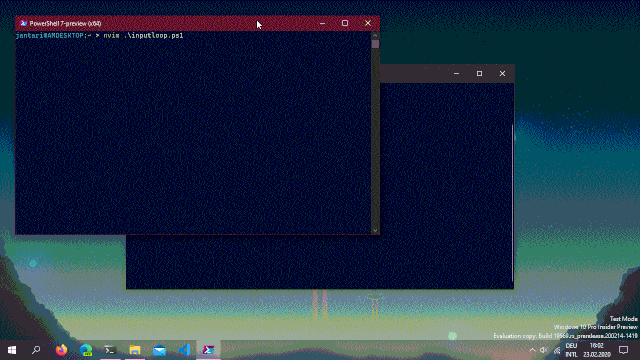Minimize the background terminal window
This screenshot has width=640, height=360.
tap(456, 73)
